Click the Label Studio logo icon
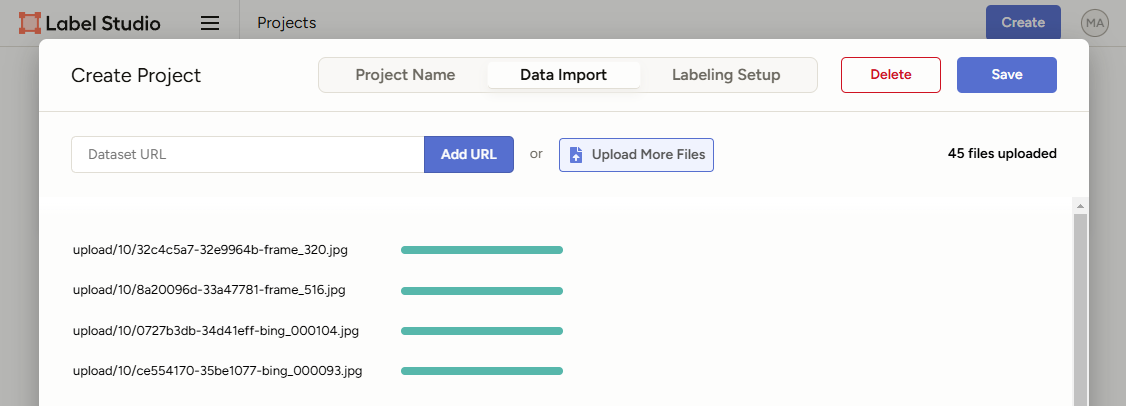This screenshot has width=1126, height=406. pyautogui.click(x=30, y=23)
